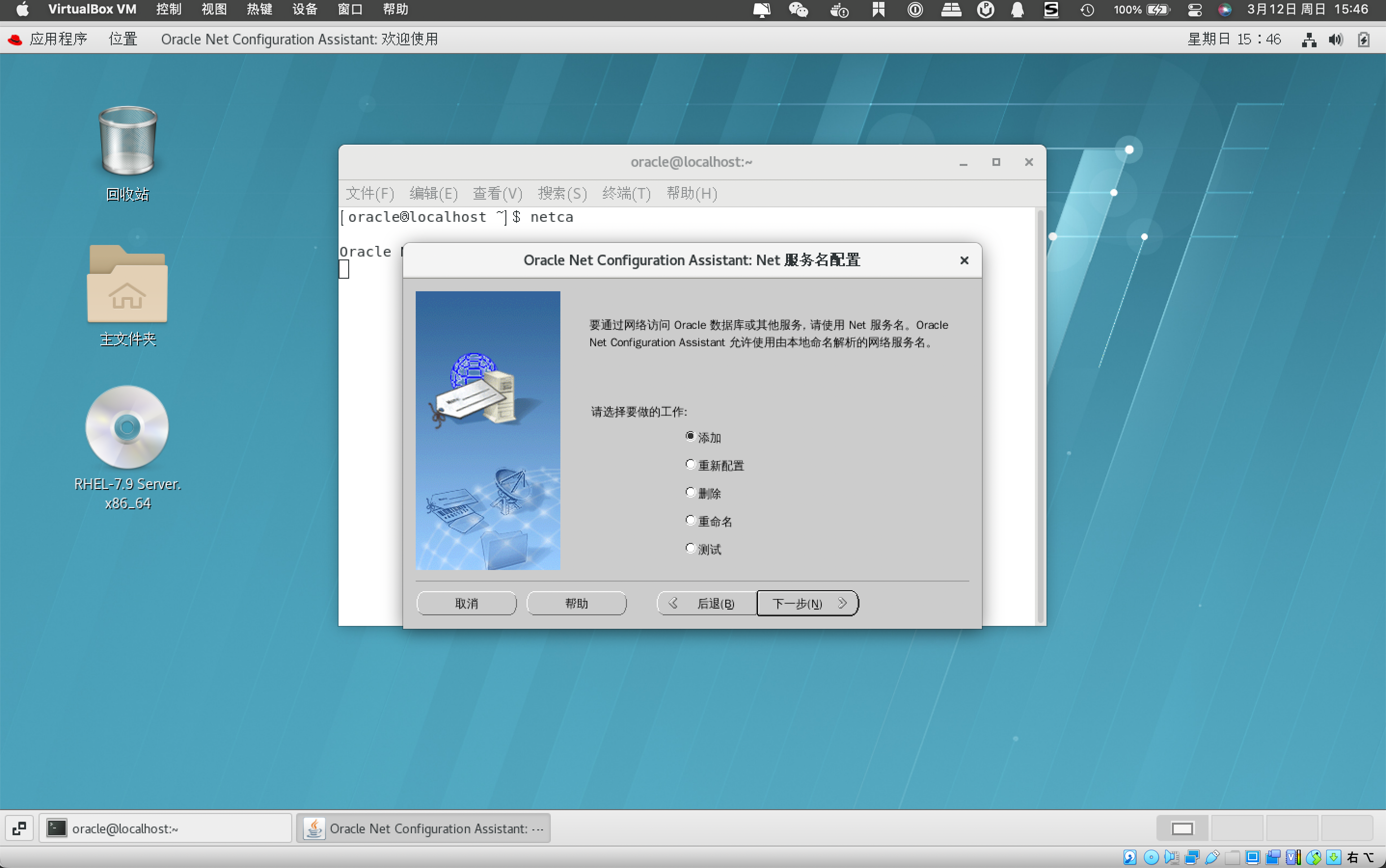Select the first workspace switcher box
1386x868 pixels.
coord(1182,828)
